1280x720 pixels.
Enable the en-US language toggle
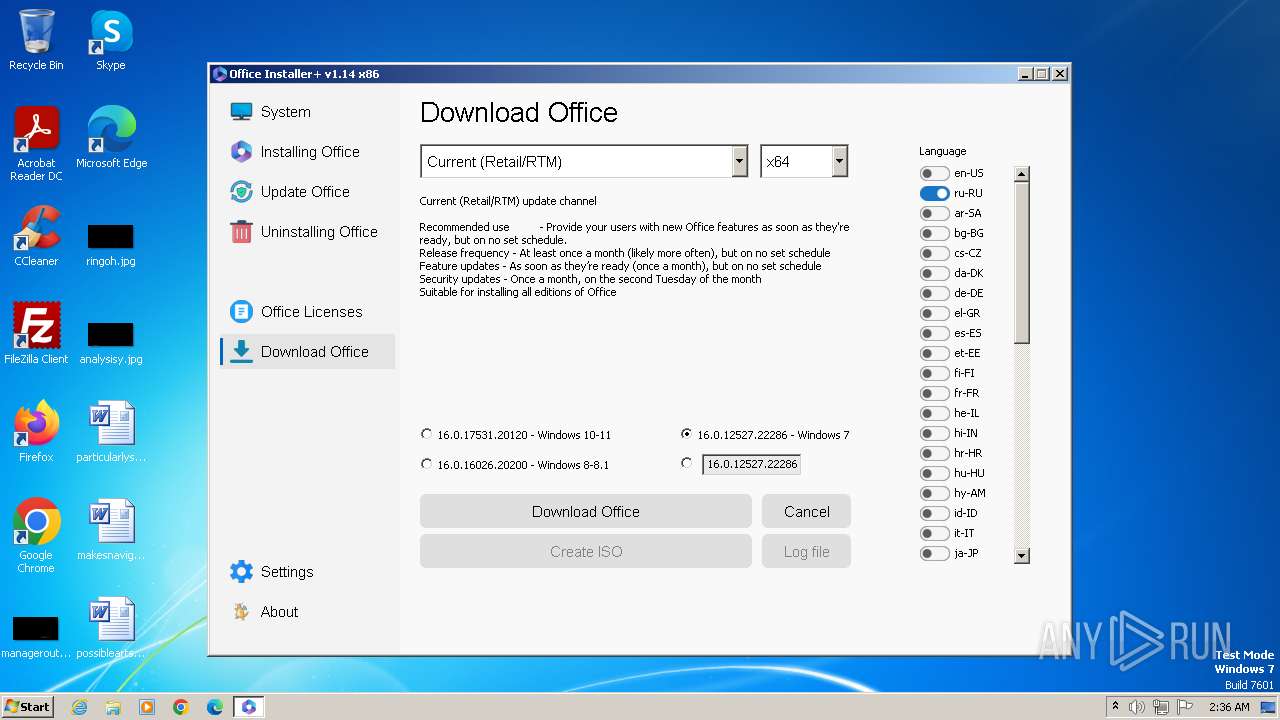tap(934, 173)
